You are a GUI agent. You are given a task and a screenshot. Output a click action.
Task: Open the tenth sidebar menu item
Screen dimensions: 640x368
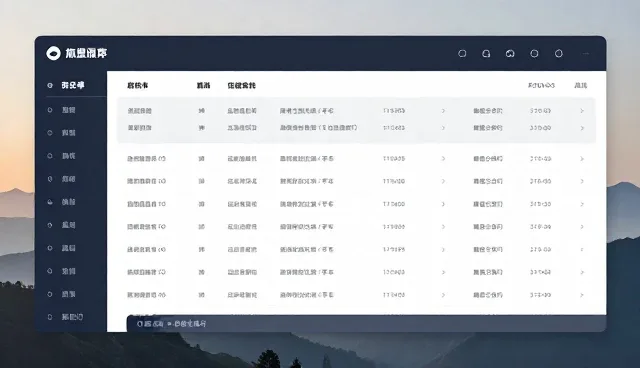pos(62,294)
